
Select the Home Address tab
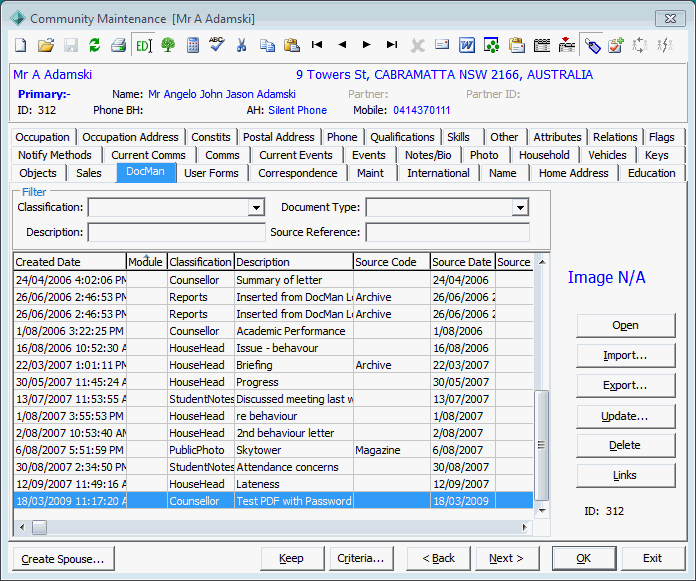click(x=573, y=173)
